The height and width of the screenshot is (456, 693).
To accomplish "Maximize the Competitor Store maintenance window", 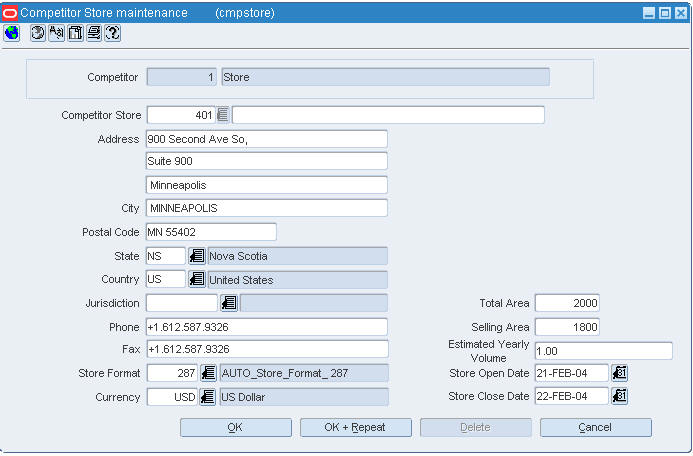I will (x=665, y=13).
